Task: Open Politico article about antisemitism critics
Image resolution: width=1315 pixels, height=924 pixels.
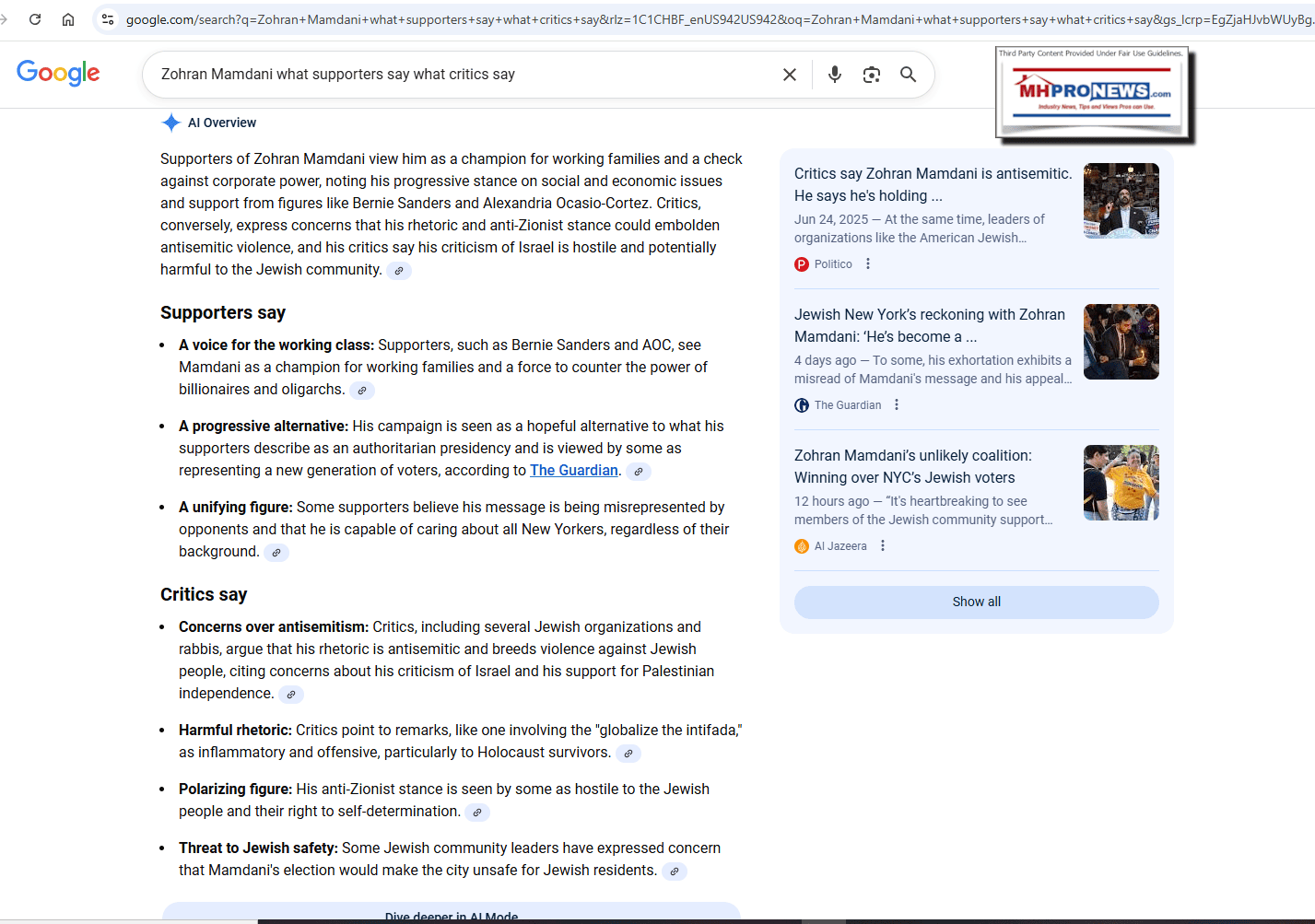Action: [x=932, y=184]
